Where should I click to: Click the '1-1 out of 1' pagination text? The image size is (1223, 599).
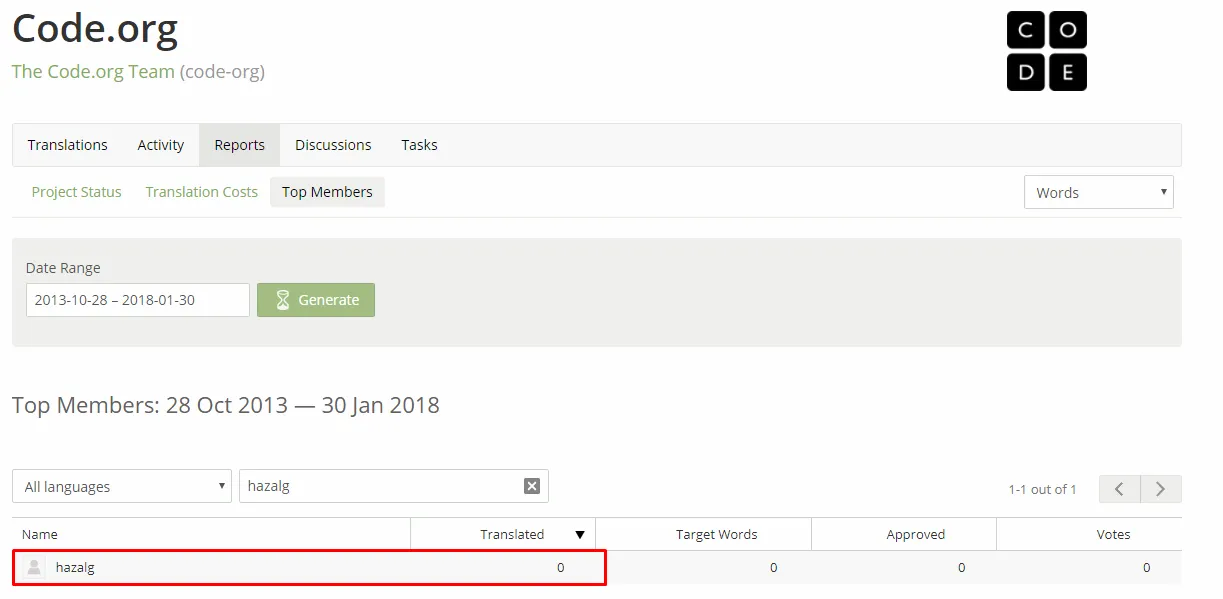point(1043,490)
